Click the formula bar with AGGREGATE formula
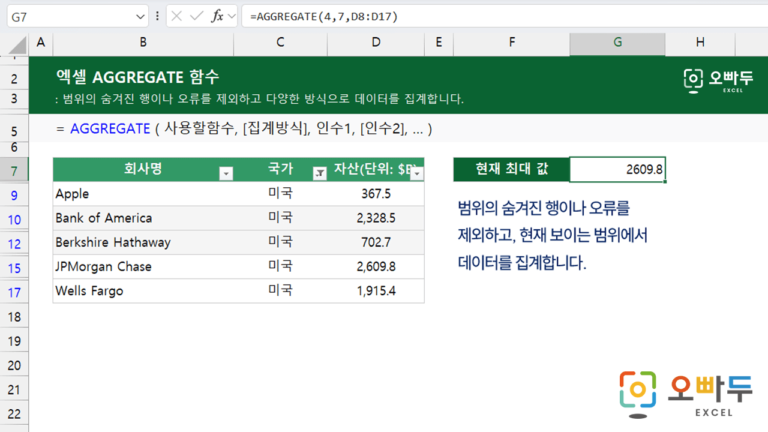This screenshot has height=432, width=768. coord(504,17)
